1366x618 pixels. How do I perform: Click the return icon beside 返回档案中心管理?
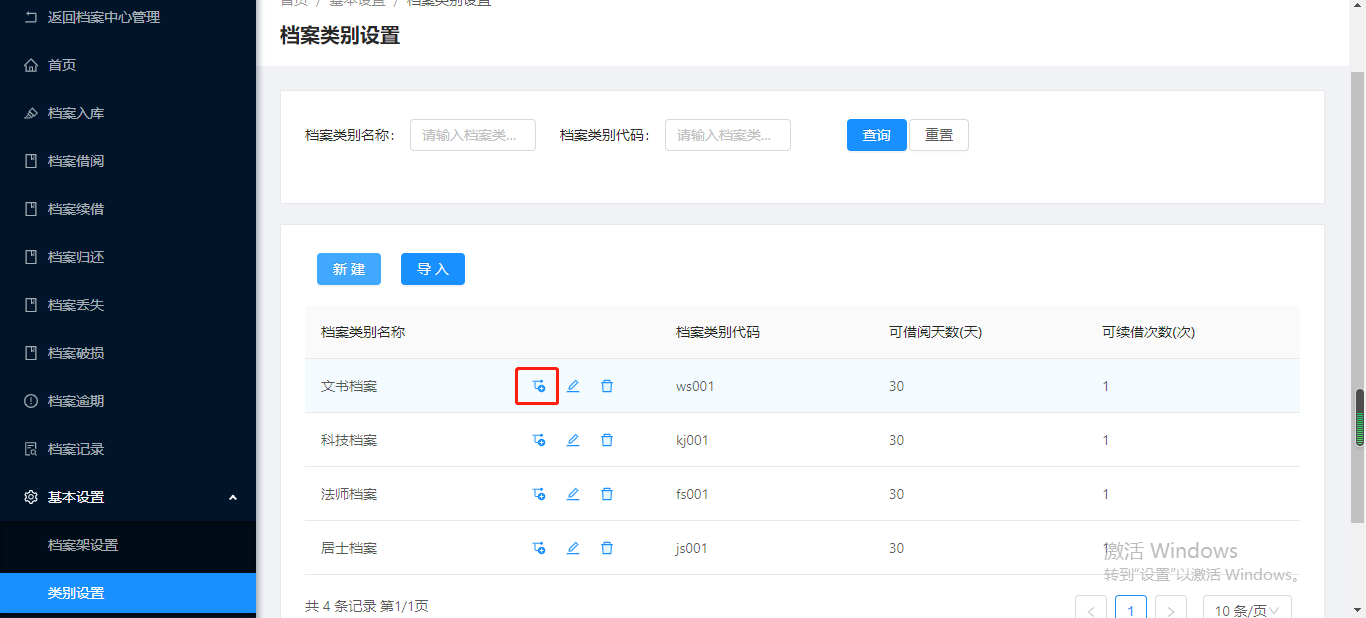point(31,17)
